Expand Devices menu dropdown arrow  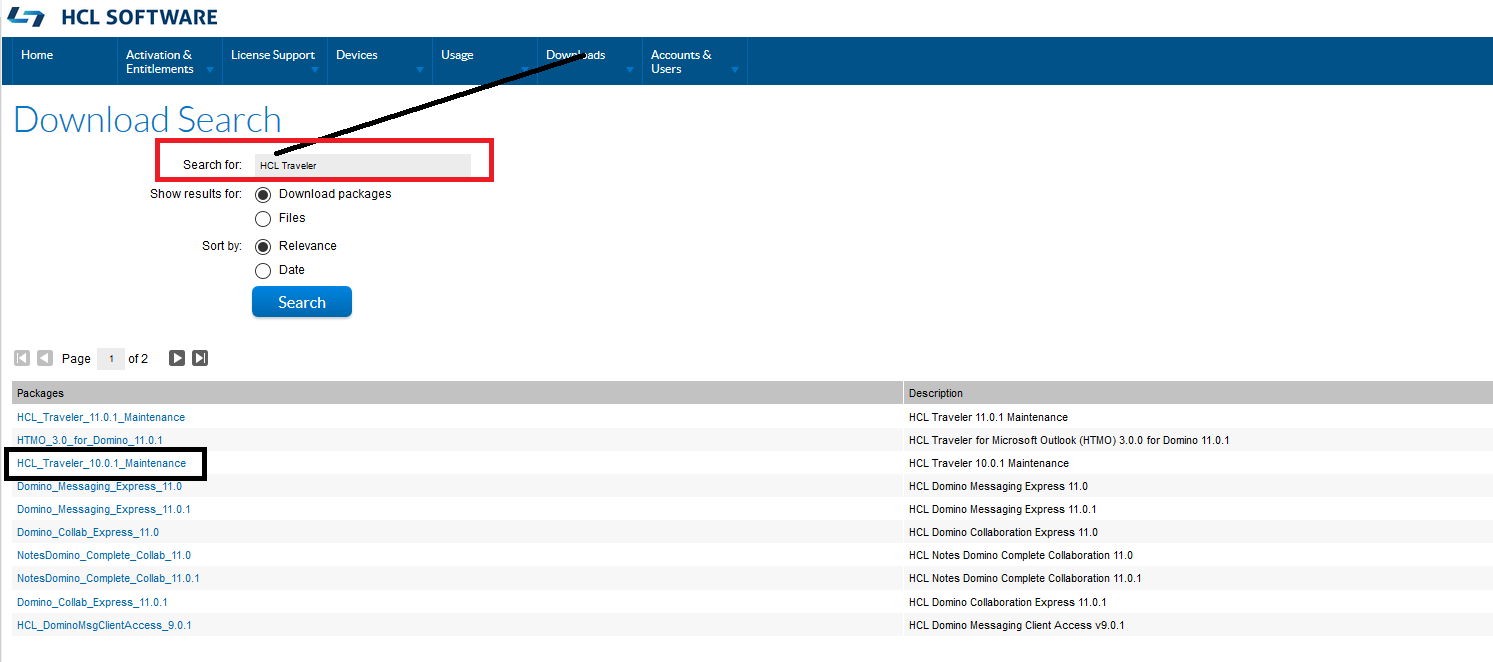coord(420,70)
